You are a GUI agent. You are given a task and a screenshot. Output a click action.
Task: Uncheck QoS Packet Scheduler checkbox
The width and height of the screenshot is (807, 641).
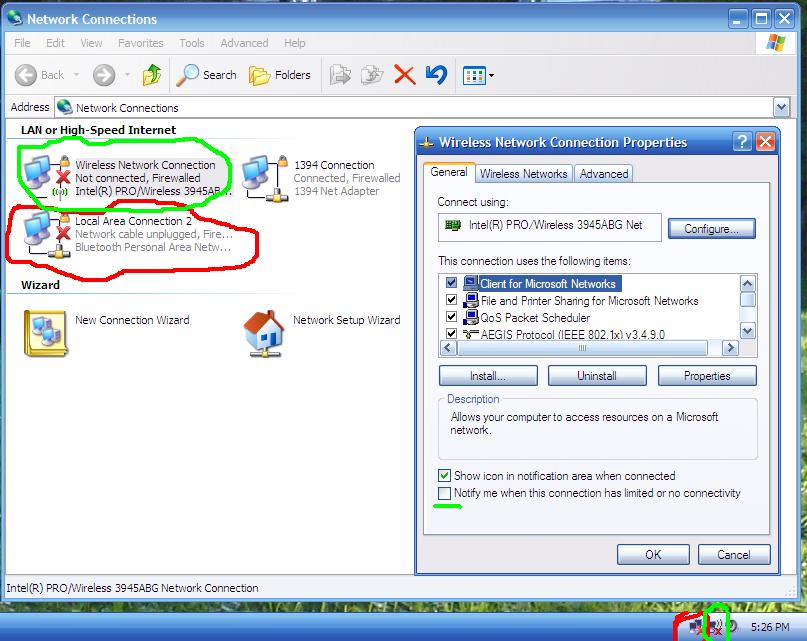(451, 317)
